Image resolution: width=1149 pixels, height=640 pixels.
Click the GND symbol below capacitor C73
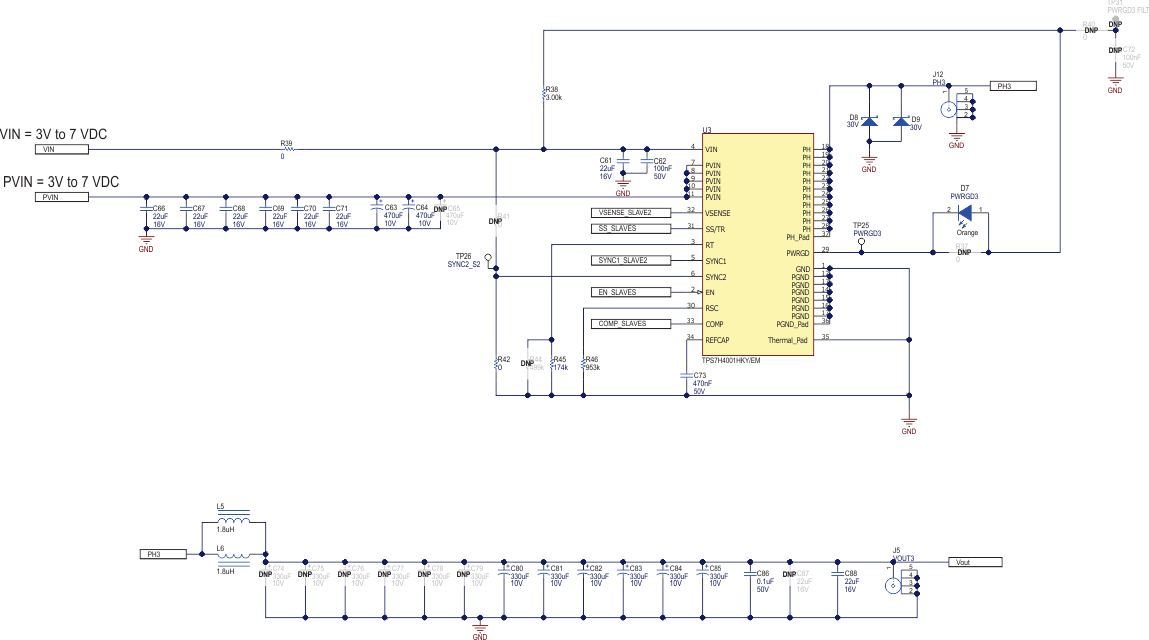click(908, 420)
